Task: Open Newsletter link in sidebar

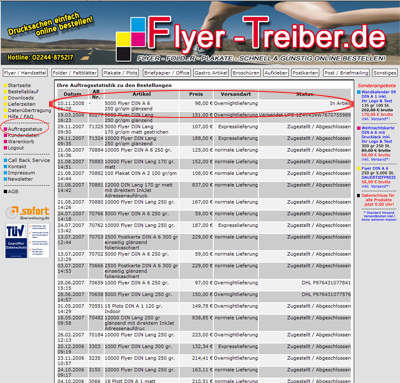Action: point(20,179)
